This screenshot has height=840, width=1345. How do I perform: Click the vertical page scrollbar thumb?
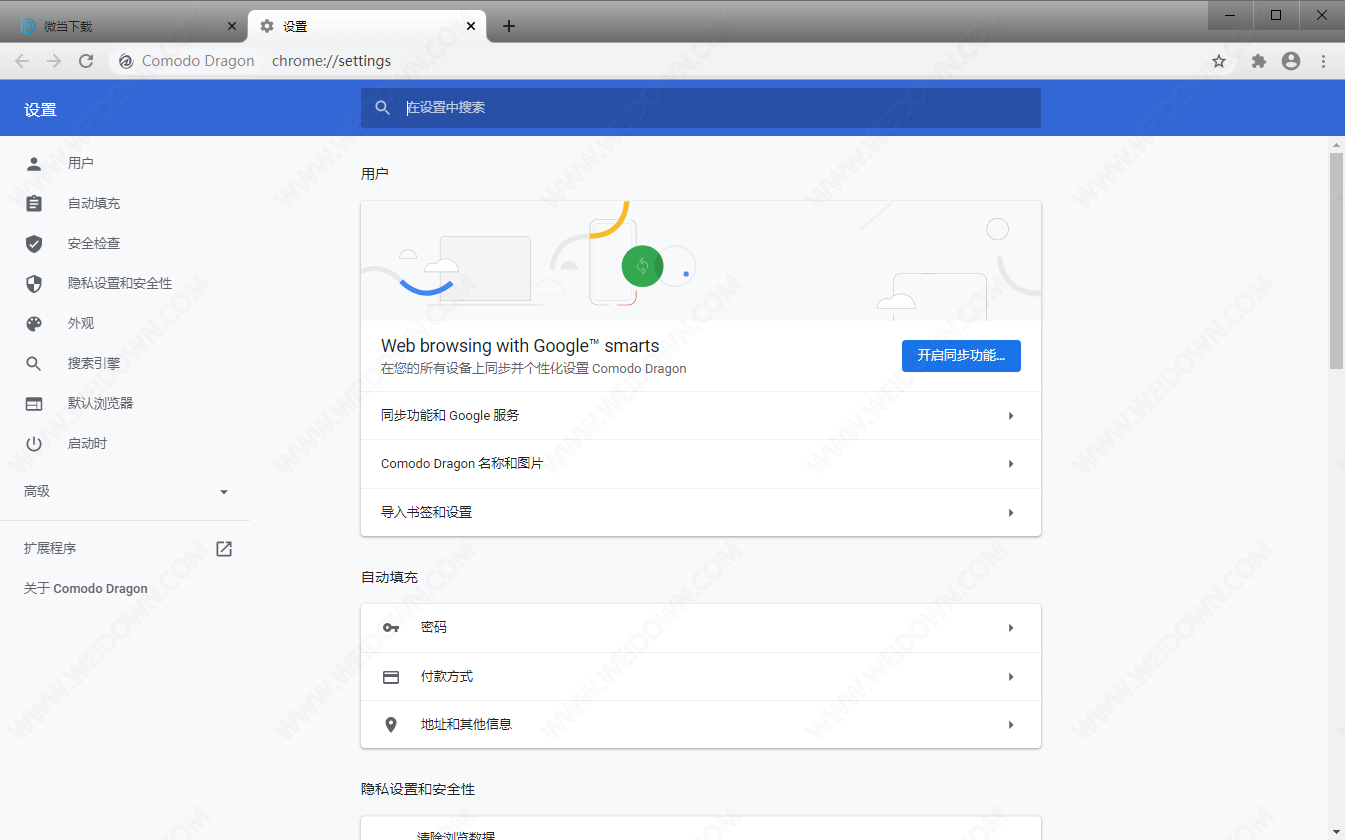click(x=1337, y=262)
